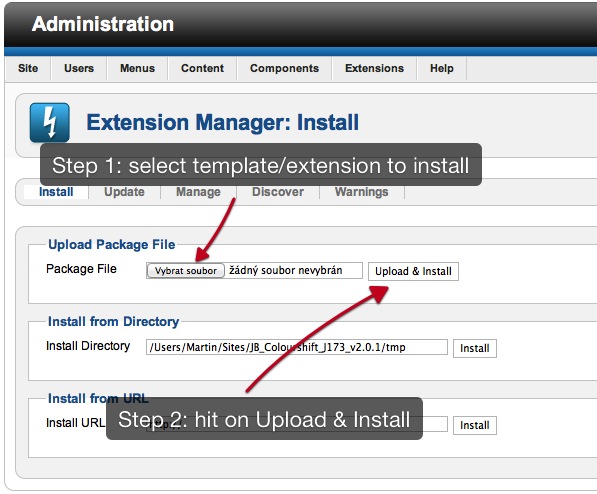
Task: Click the Administration header title
Action: point(103,24)
